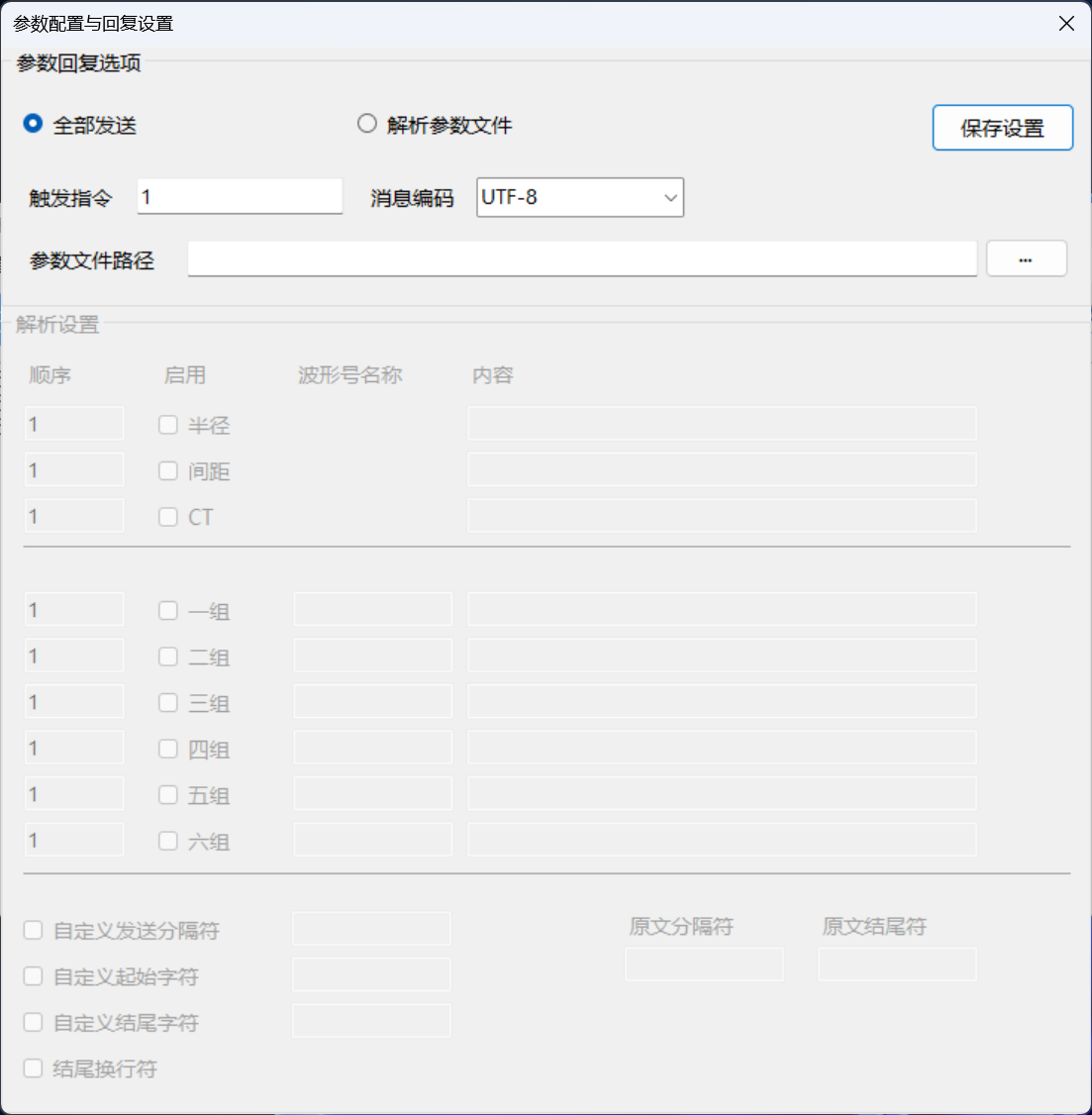Image resolution: width=1092 pixels, height=1115 pixels.
Task: Click the 内容 column header
Action: click(x=493, y=374)
